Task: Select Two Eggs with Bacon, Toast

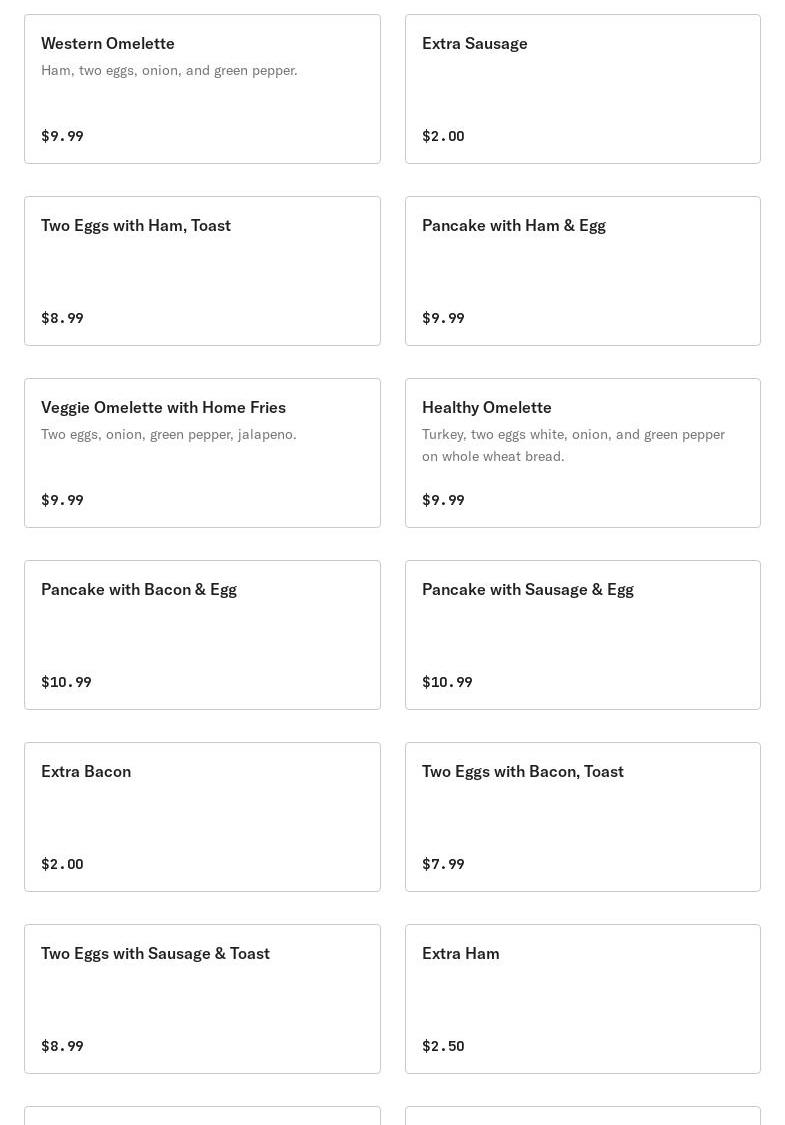Action: pyautogui.click(x=582, y=817)
